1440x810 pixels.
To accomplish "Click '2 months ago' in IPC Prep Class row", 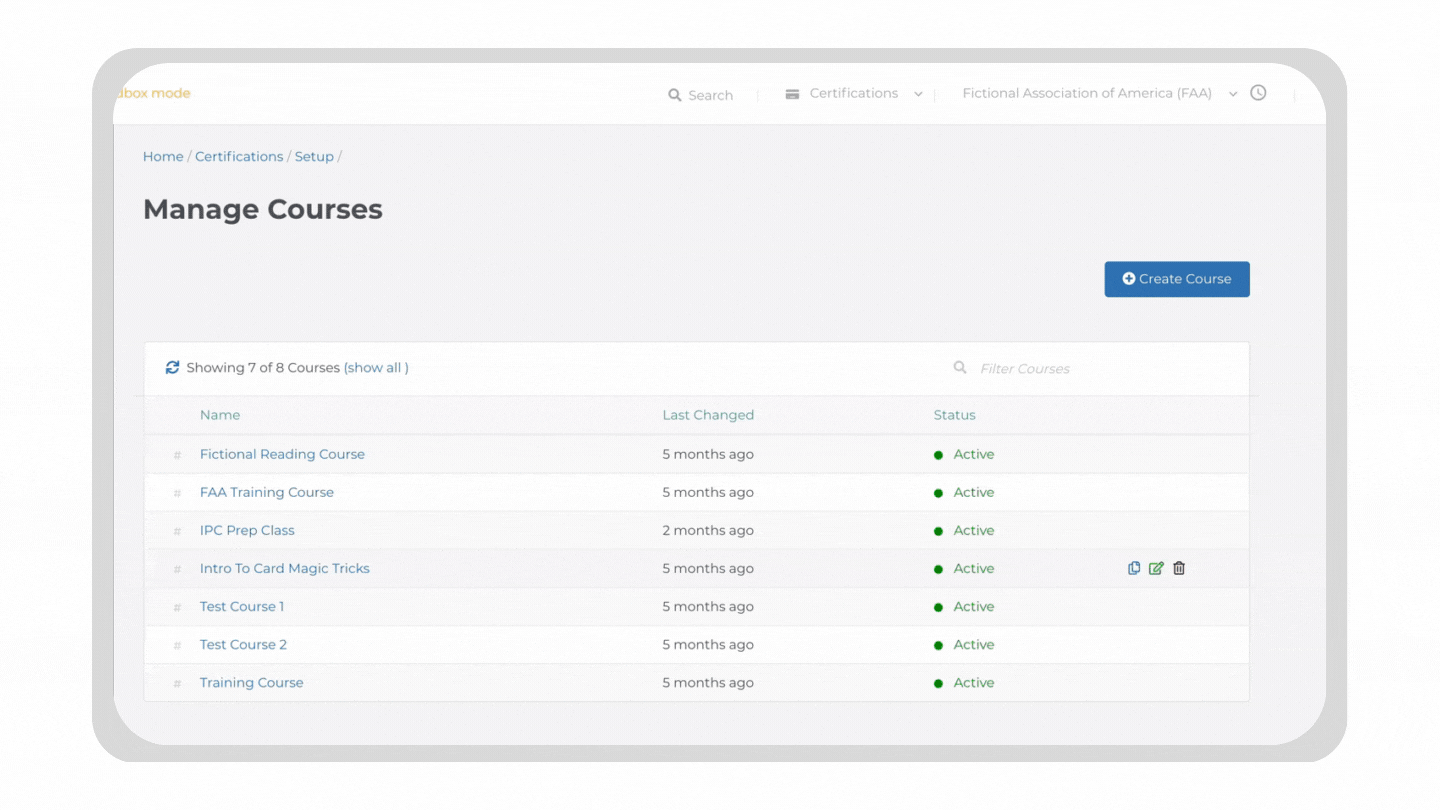I will [x=708, y=530].
